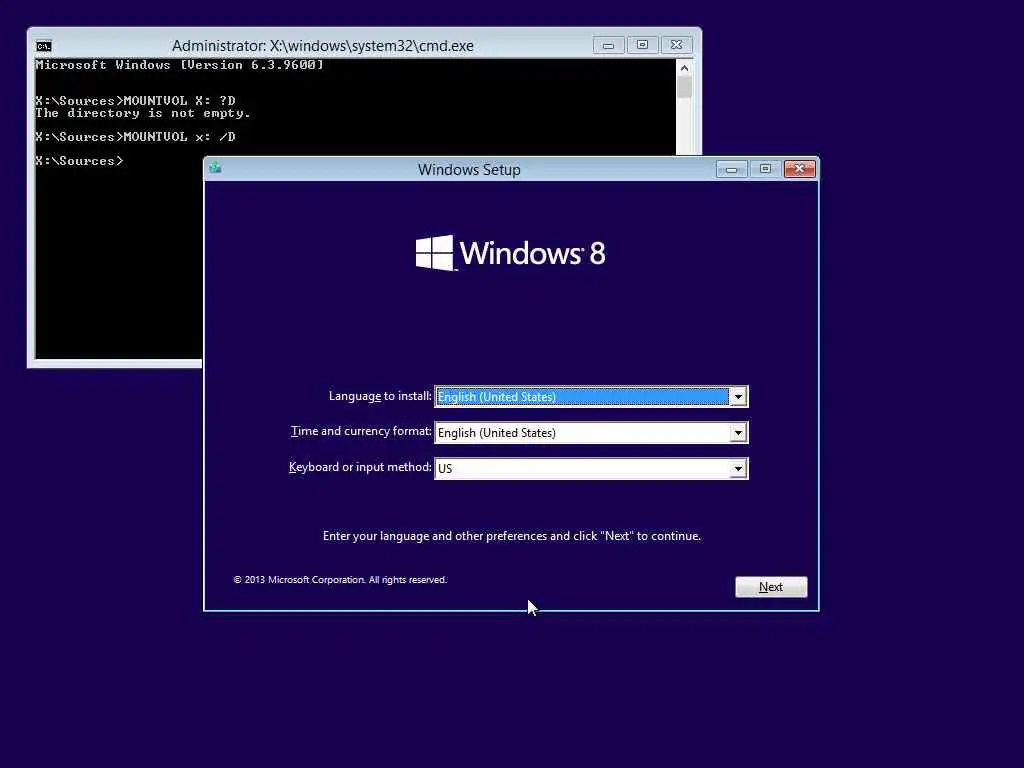This screenshot has width=1024, height=768.
Task: Click the 'Enter your language and other preferences' text
Action: pos(511,536)
